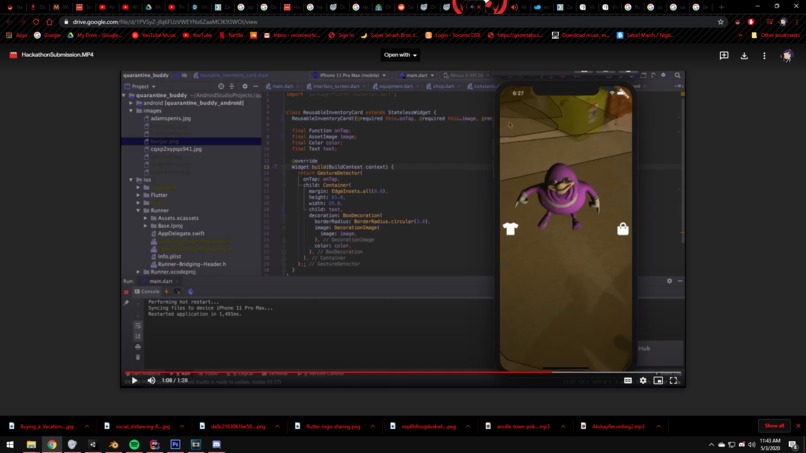
Task: Open the Windows Start menu
Action: click(10, 444)
